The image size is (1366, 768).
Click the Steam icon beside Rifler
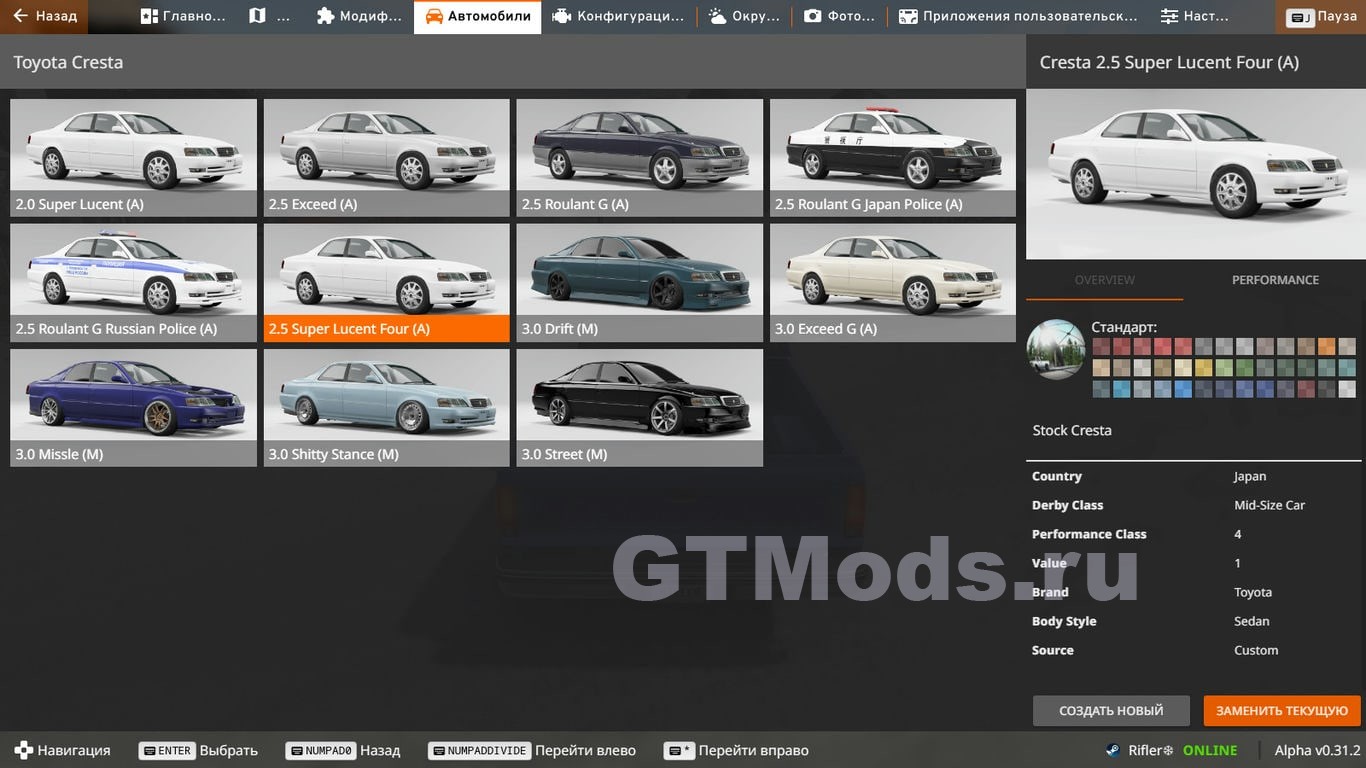click(x=1112, y=750)
